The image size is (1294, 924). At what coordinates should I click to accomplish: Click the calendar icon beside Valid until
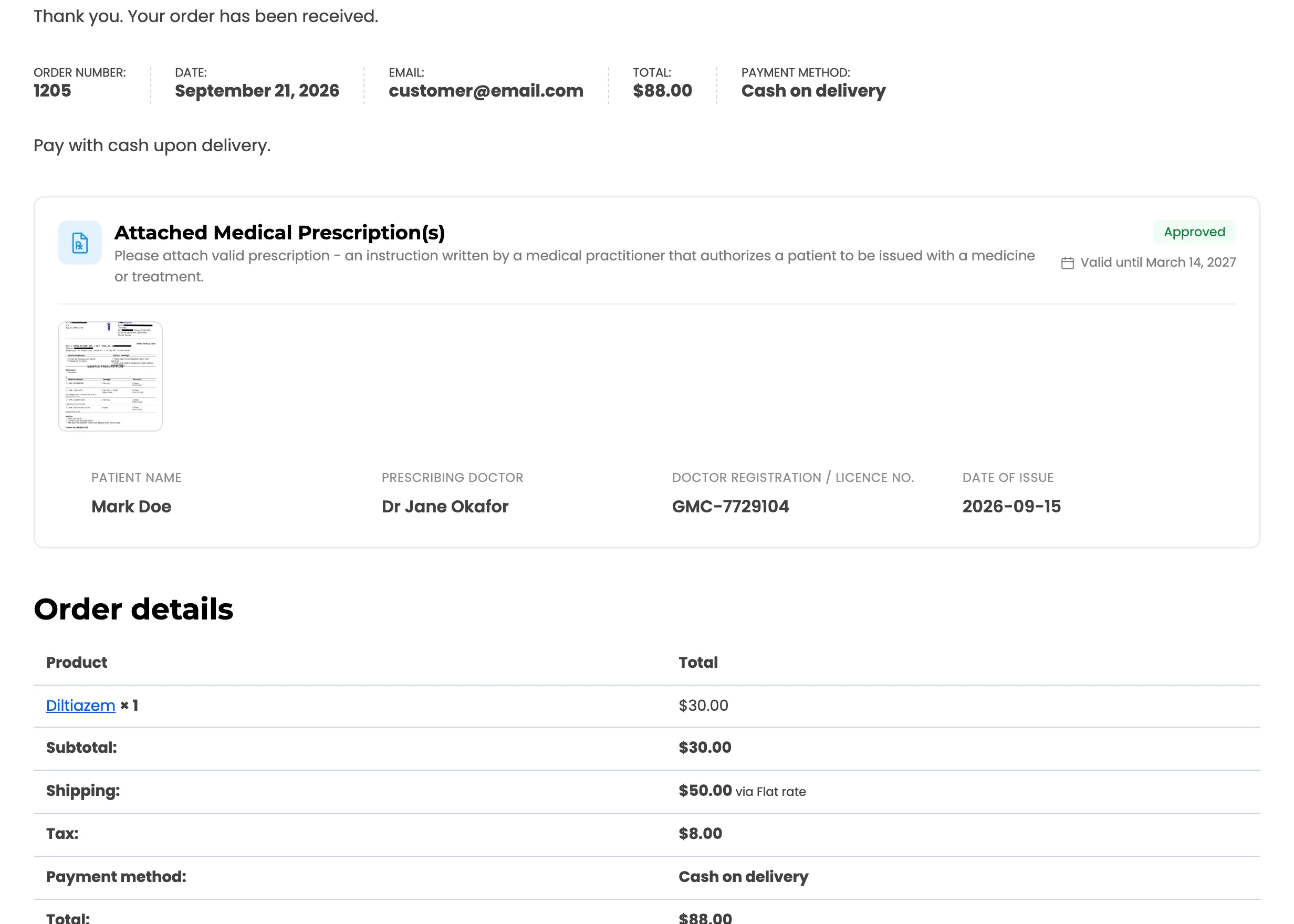point(1067,263)
